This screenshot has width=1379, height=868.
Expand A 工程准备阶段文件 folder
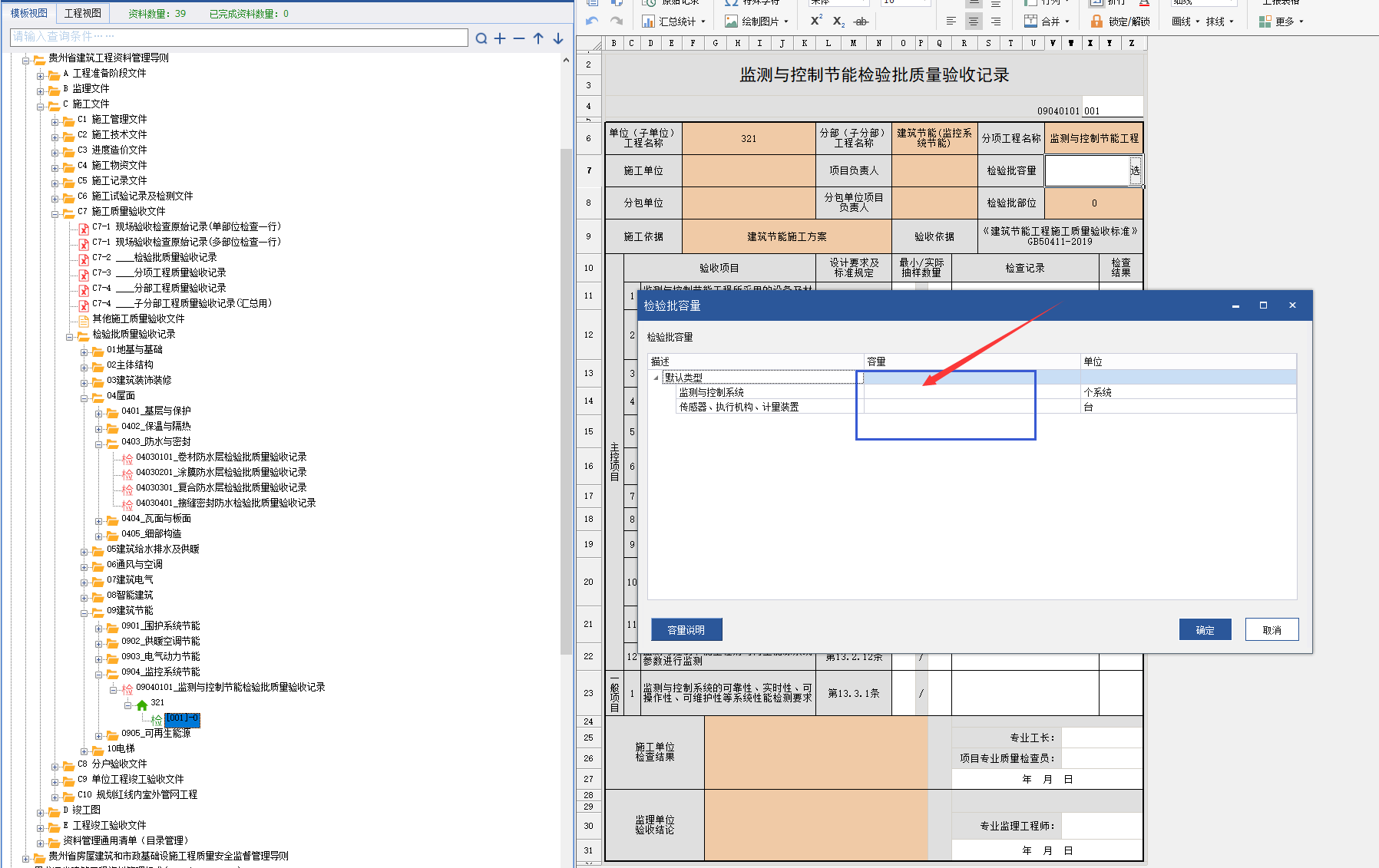(x=41, y=75)
